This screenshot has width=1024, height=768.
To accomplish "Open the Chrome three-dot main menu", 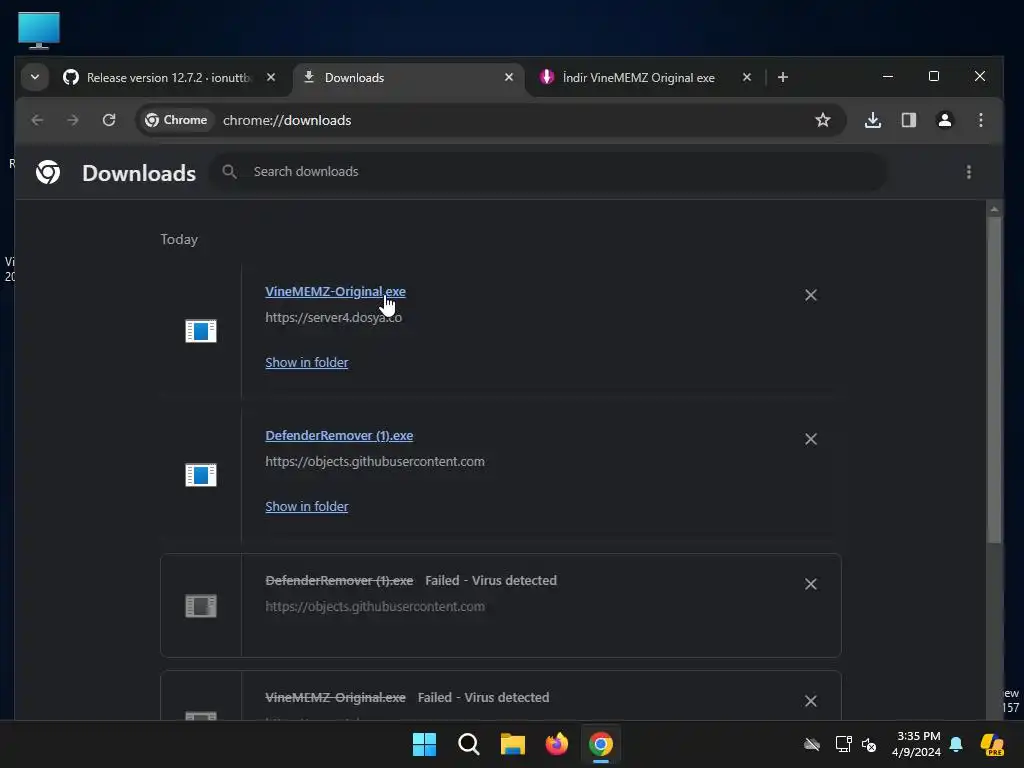I will click(x=980, y=120).
